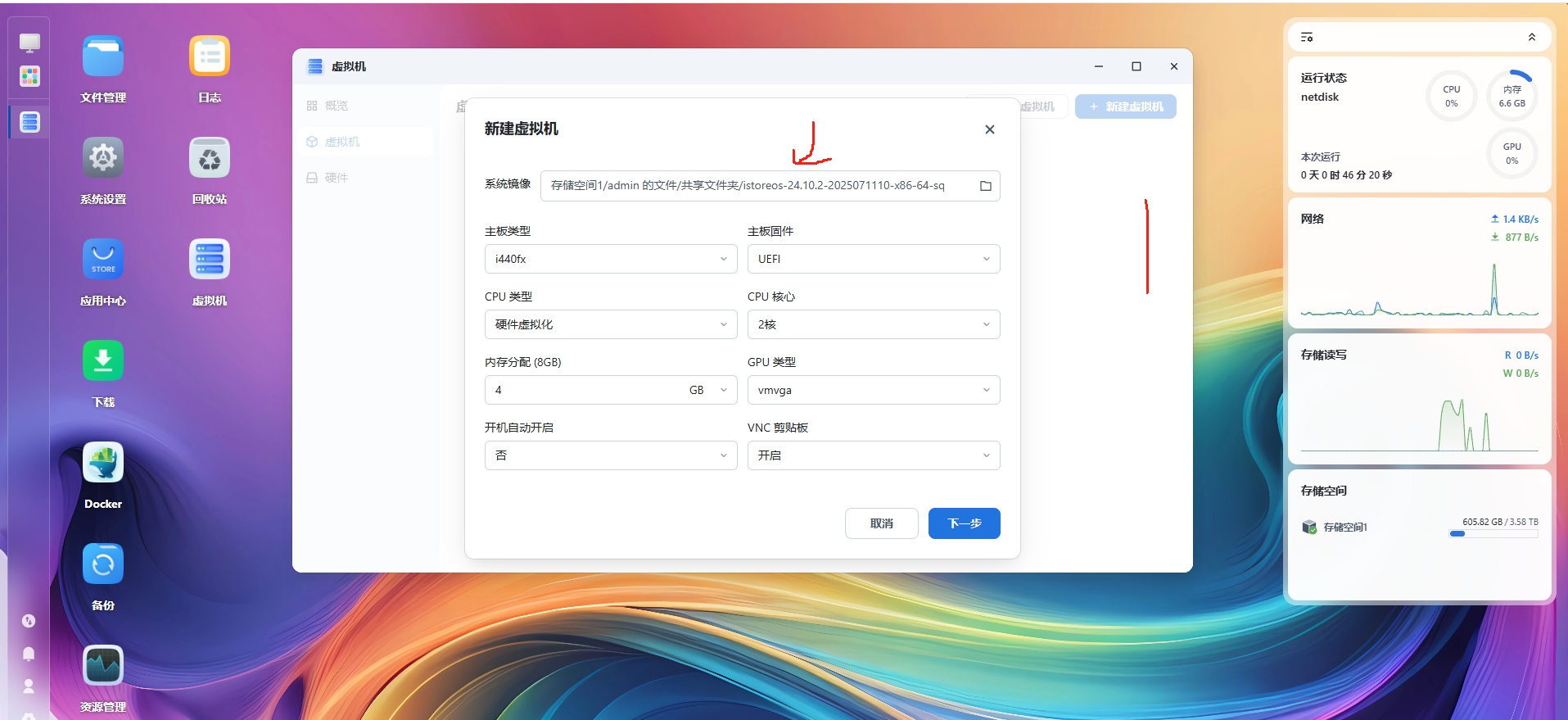Viewport: 1568px width, 720px height.
Task: Open the 文件管理 desktop icon
Action: tap(103, 57)
